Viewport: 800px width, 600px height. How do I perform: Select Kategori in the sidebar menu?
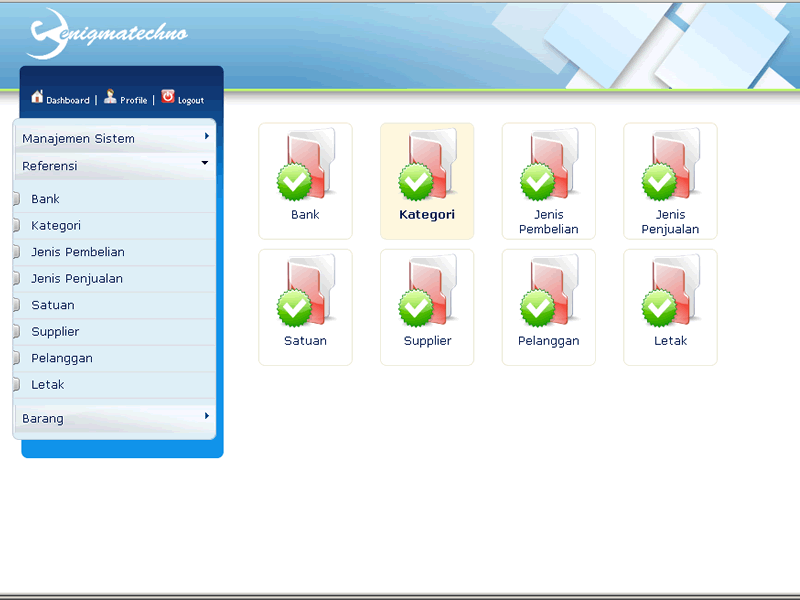point(114,226)
